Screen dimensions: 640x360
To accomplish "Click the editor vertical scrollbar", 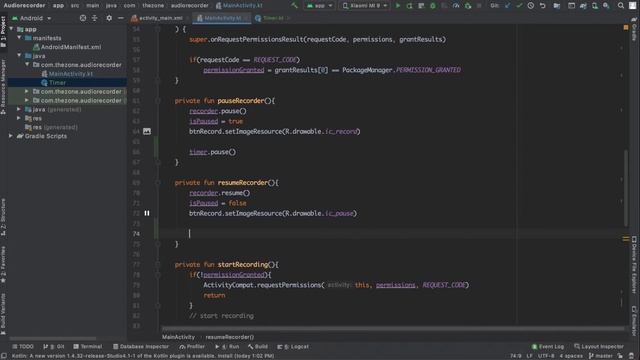I will click(x=626, y=188).
